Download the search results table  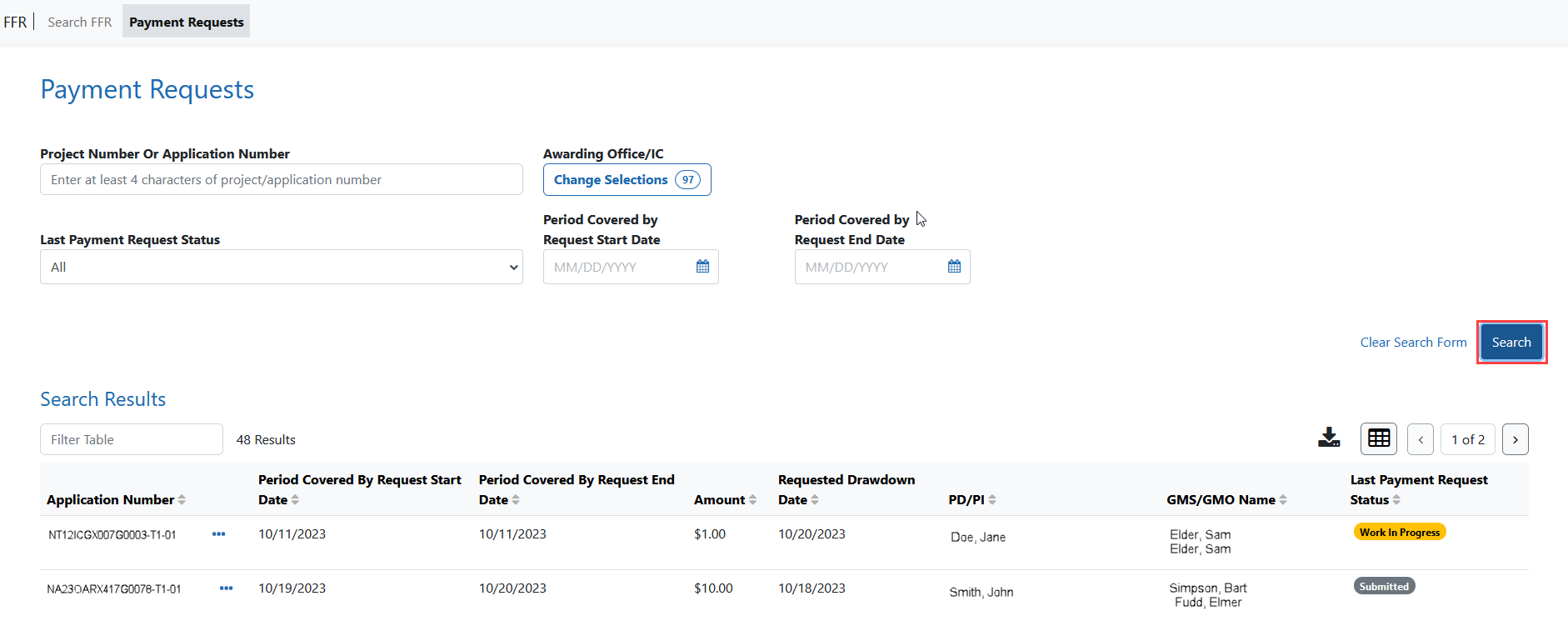(x=1329, y=438)
